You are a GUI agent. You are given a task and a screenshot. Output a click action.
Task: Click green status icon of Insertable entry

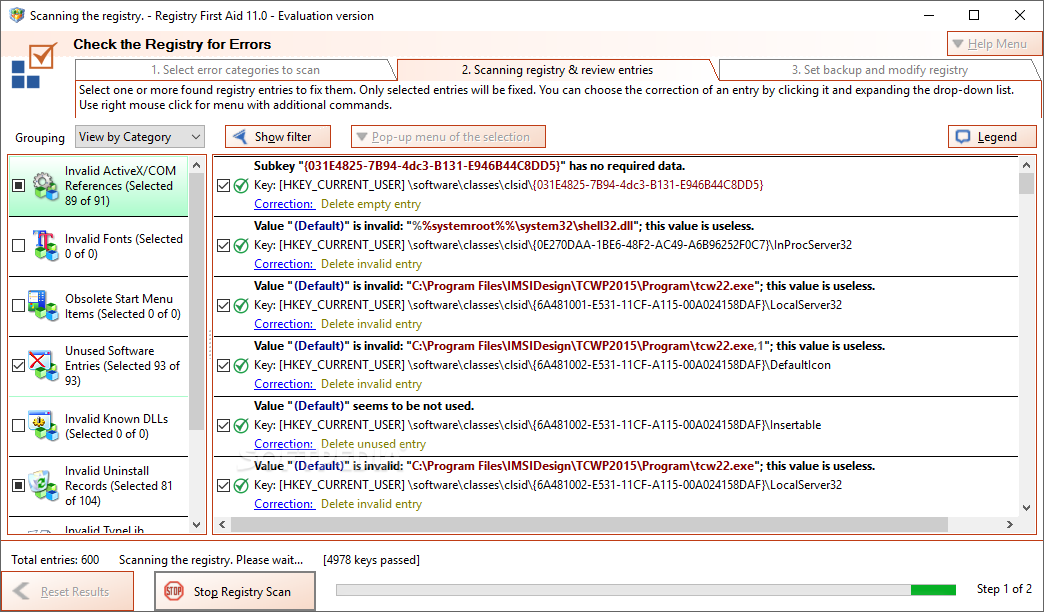pyautogui.click(x=241, y=425)
